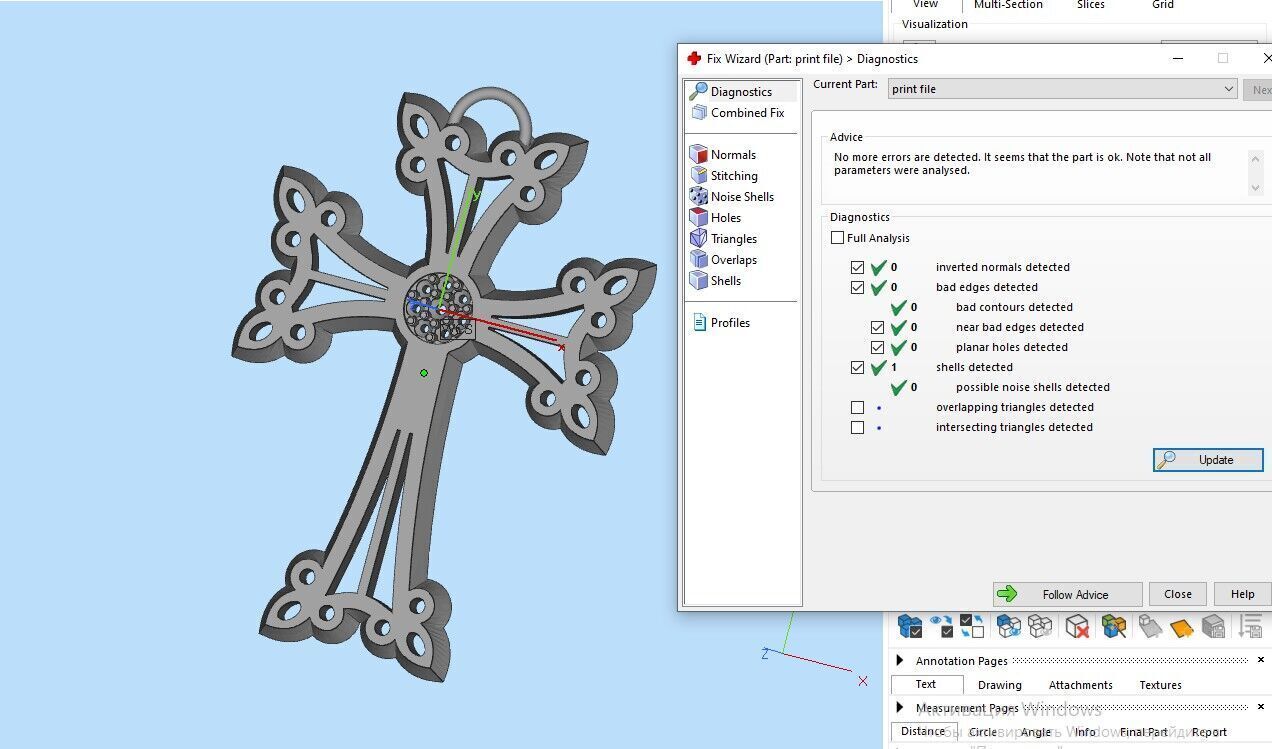Screen dimensions: 1272x749
Task: Open the Report tab
Action: point(1209,732)
